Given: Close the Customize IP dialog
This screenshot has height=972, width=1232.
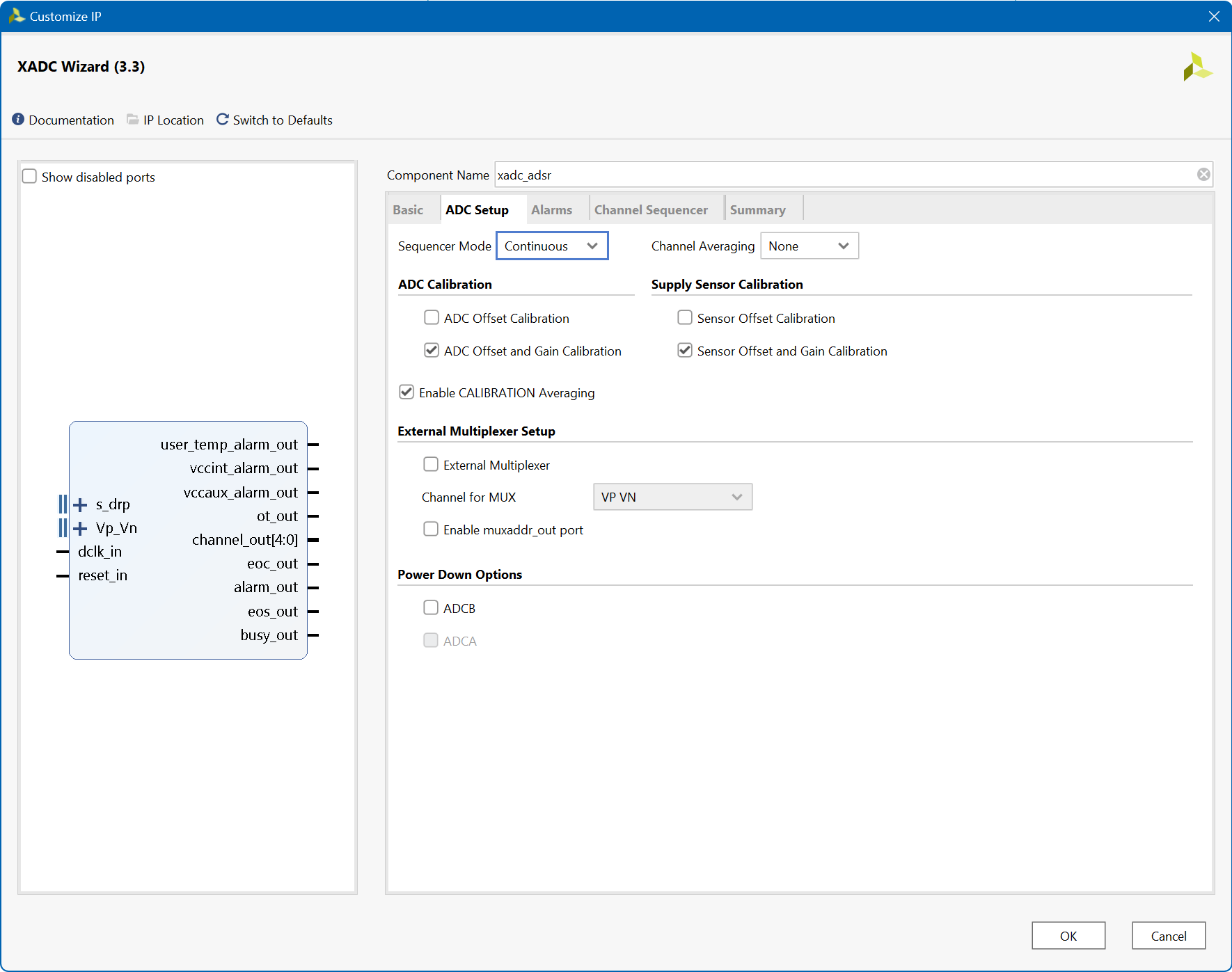Looking at the screenshot, I should click(x=1214, y=16).
